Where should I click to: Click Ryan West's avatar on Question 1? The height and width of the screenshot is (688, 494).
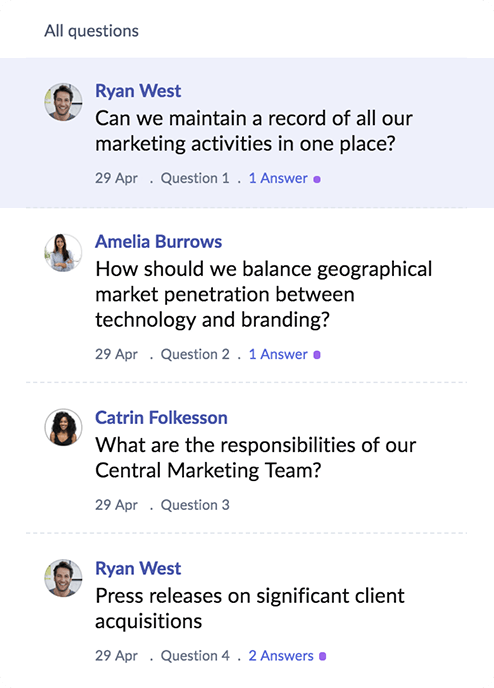click(x=63, y=102)
